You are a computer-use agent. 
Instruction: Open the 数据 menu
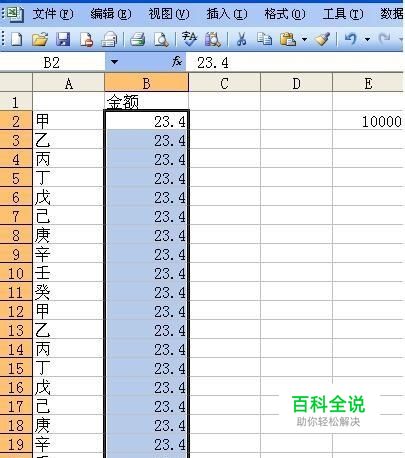(392, 14)
